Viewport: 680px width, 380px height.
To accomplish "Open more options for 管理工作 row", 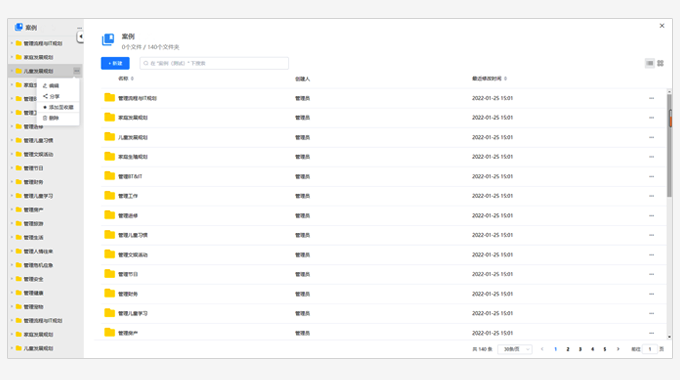I will (651, 196).
